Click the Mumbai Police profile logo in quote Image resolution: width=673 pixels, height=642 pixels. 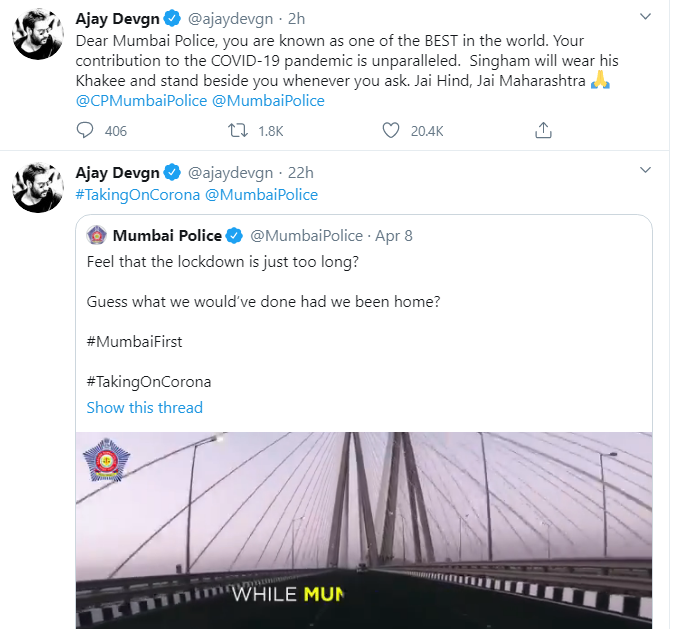click(98, 236)
